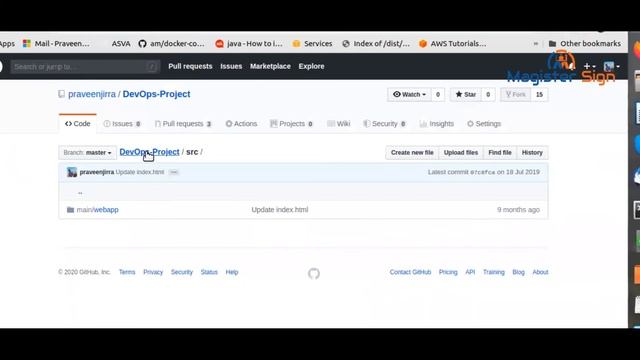Open the Privacy footer link

[x=153, y=272]
